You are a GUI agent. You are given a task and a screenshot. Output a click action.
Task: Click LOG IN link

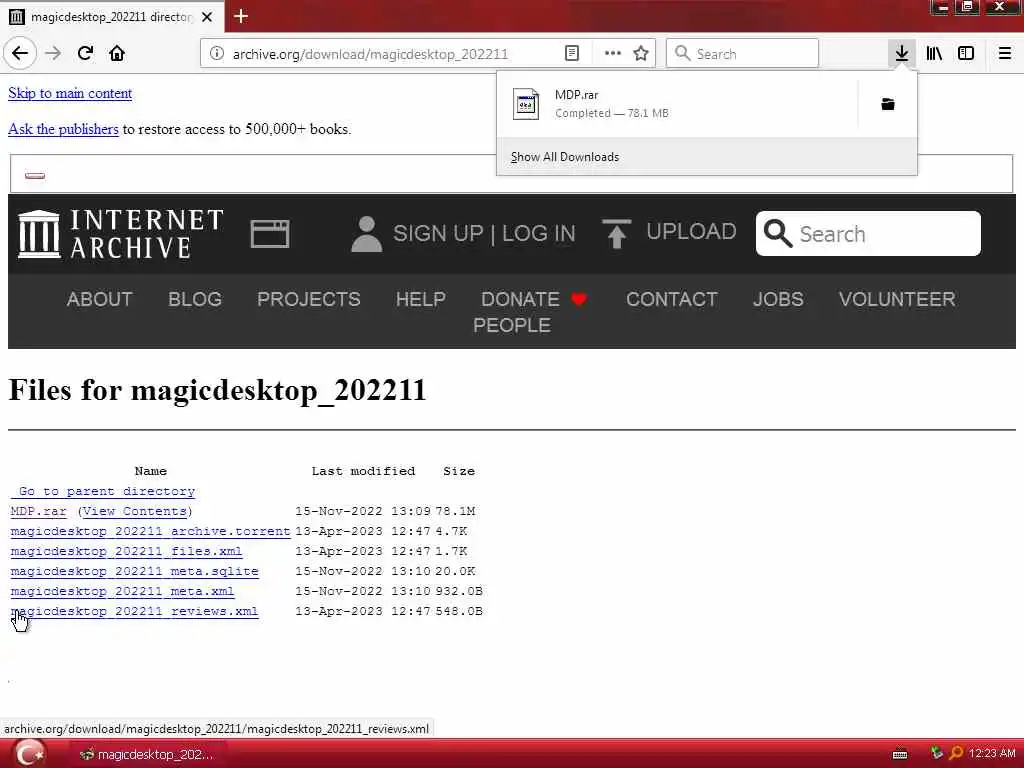538,234
